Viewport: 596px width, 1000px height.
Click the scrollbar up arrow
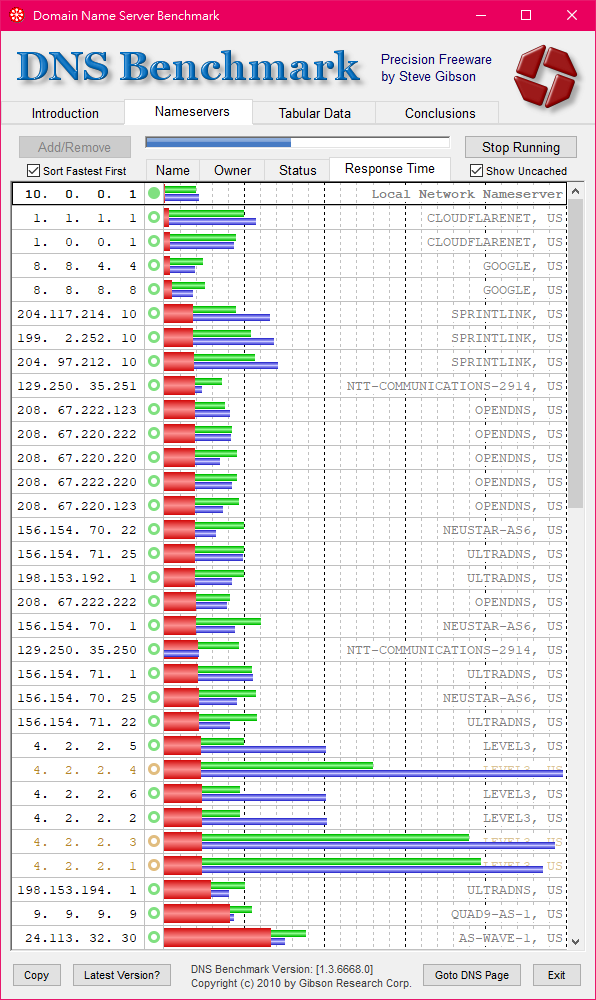(x=576, y=191)
